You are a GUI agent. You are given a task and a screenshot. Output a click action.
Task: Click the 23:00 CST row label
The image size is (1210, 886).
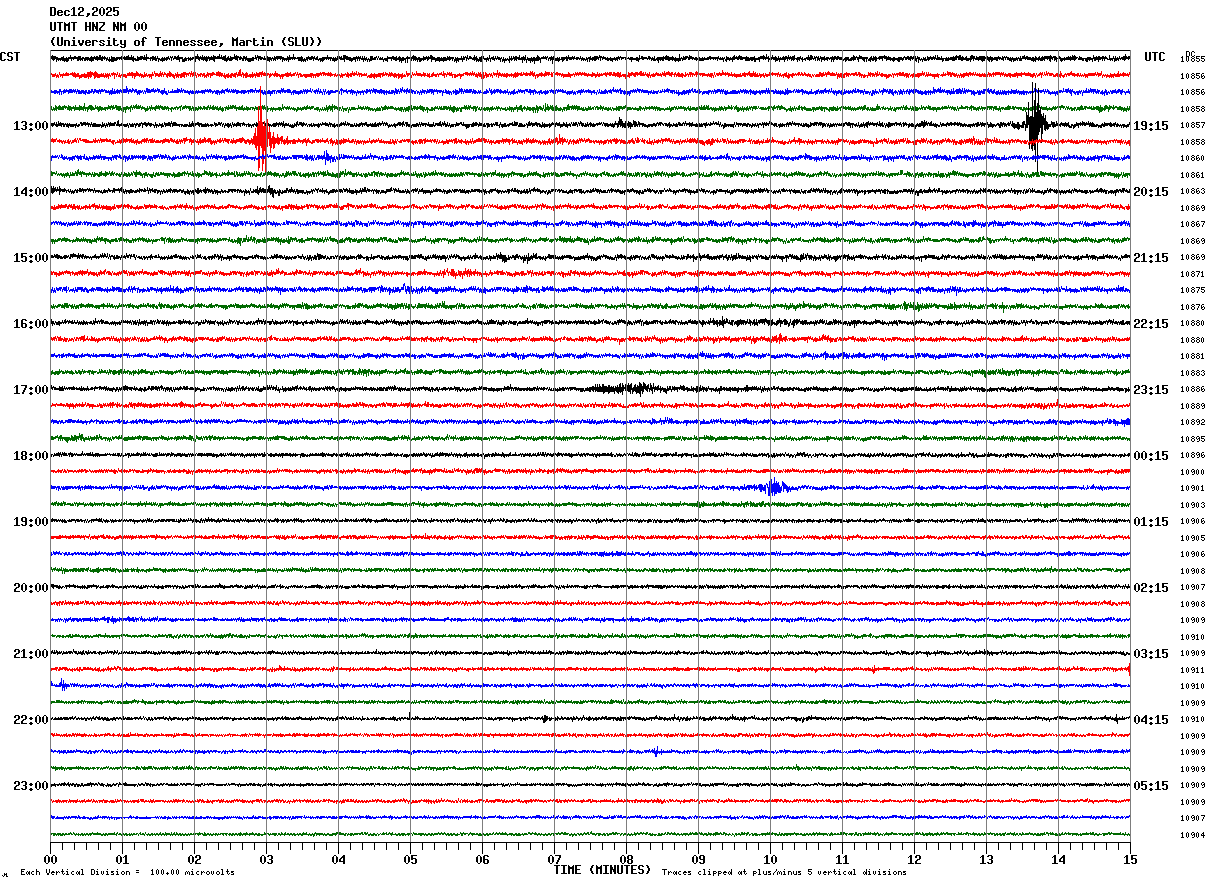click(31, 786)
